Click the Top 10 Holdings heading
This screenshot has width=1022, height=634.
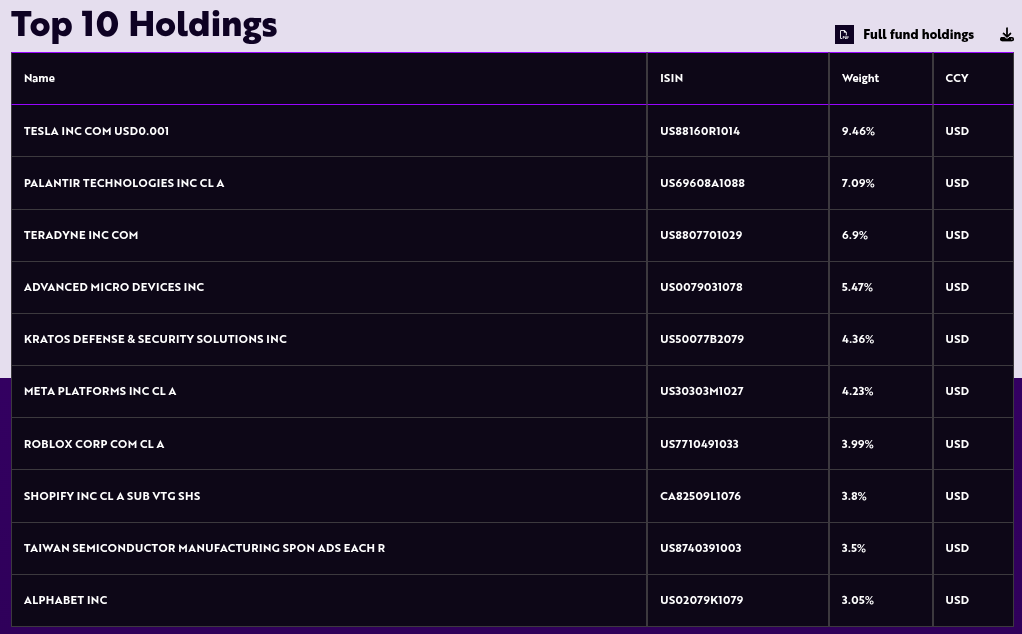click(x=144, y=25)
